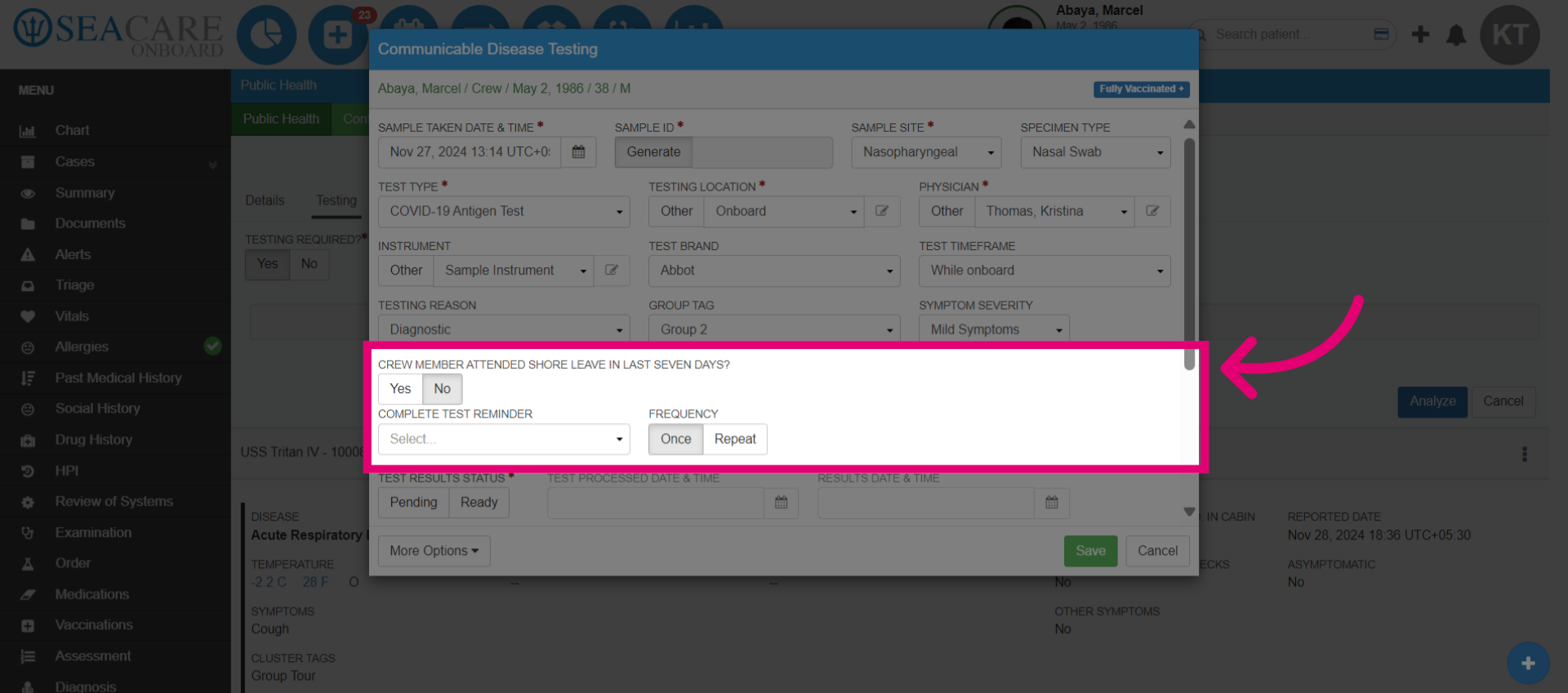Select No for Testing Required

coord(309,264)
